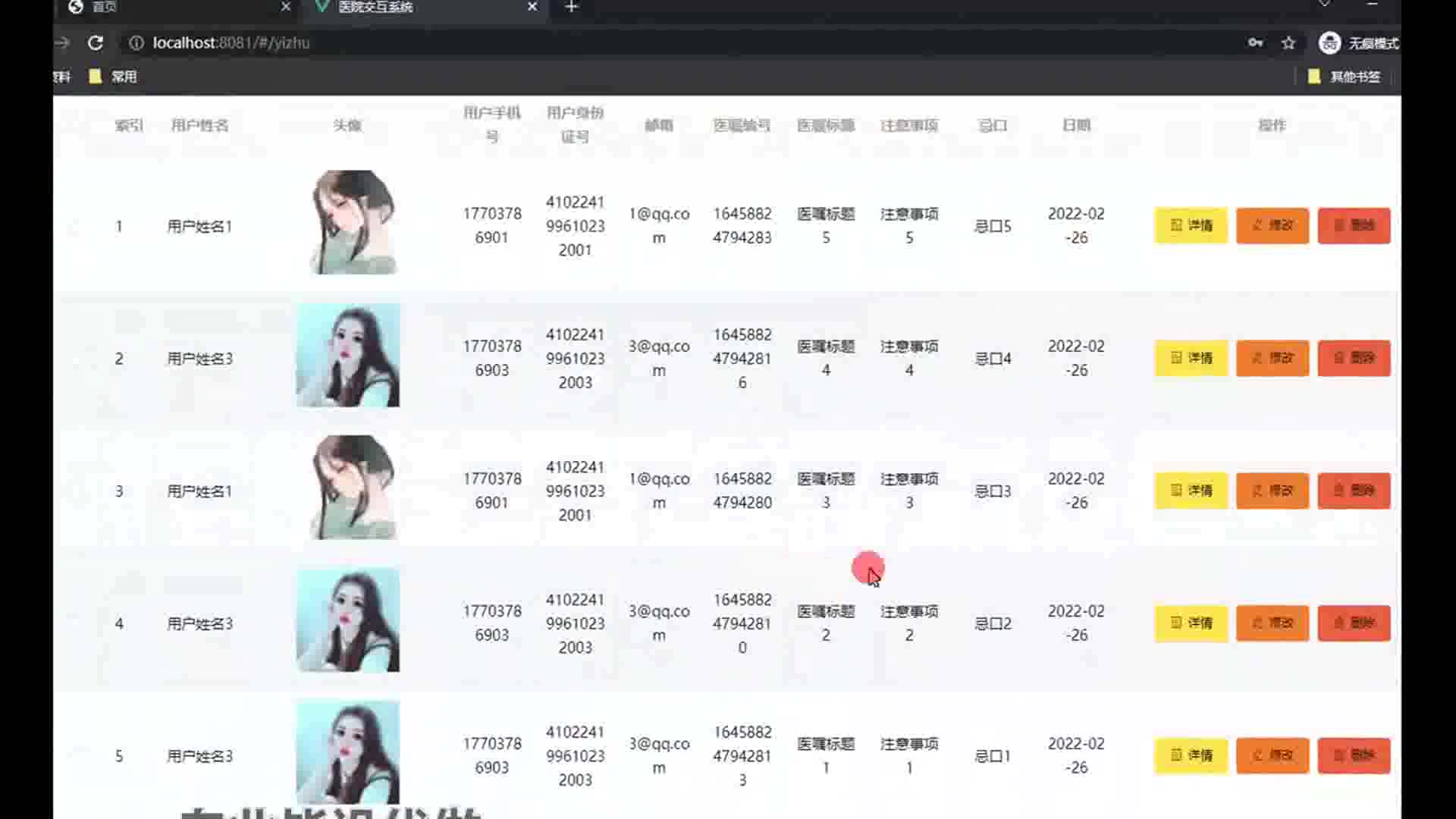The image size is (1456, 819).
Task: Click red 删除 button for row 5
Action: [1354, 755]
